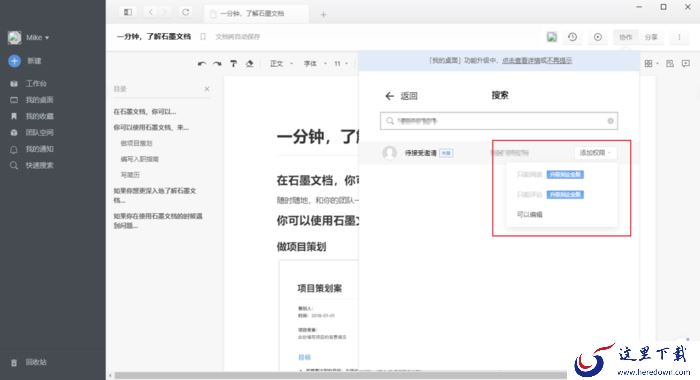Undo the last edit
The width and height of the screenshot is (700, 380).
[202, 64]
